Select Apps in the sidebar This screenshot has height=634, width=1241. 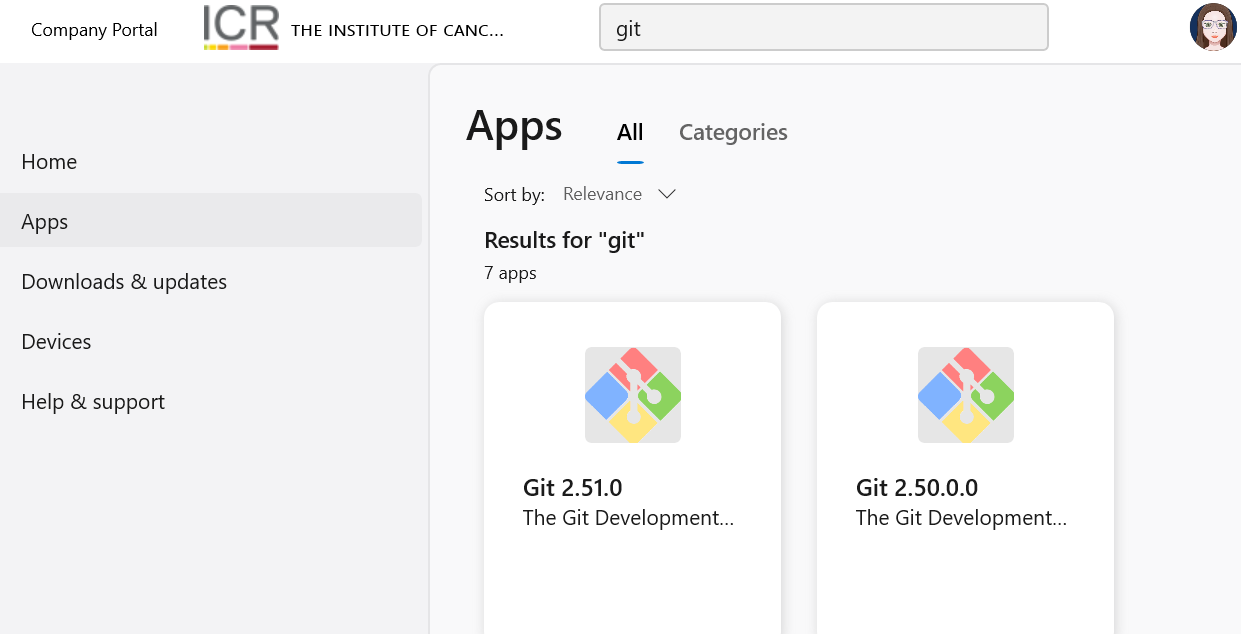click(211, 221)
